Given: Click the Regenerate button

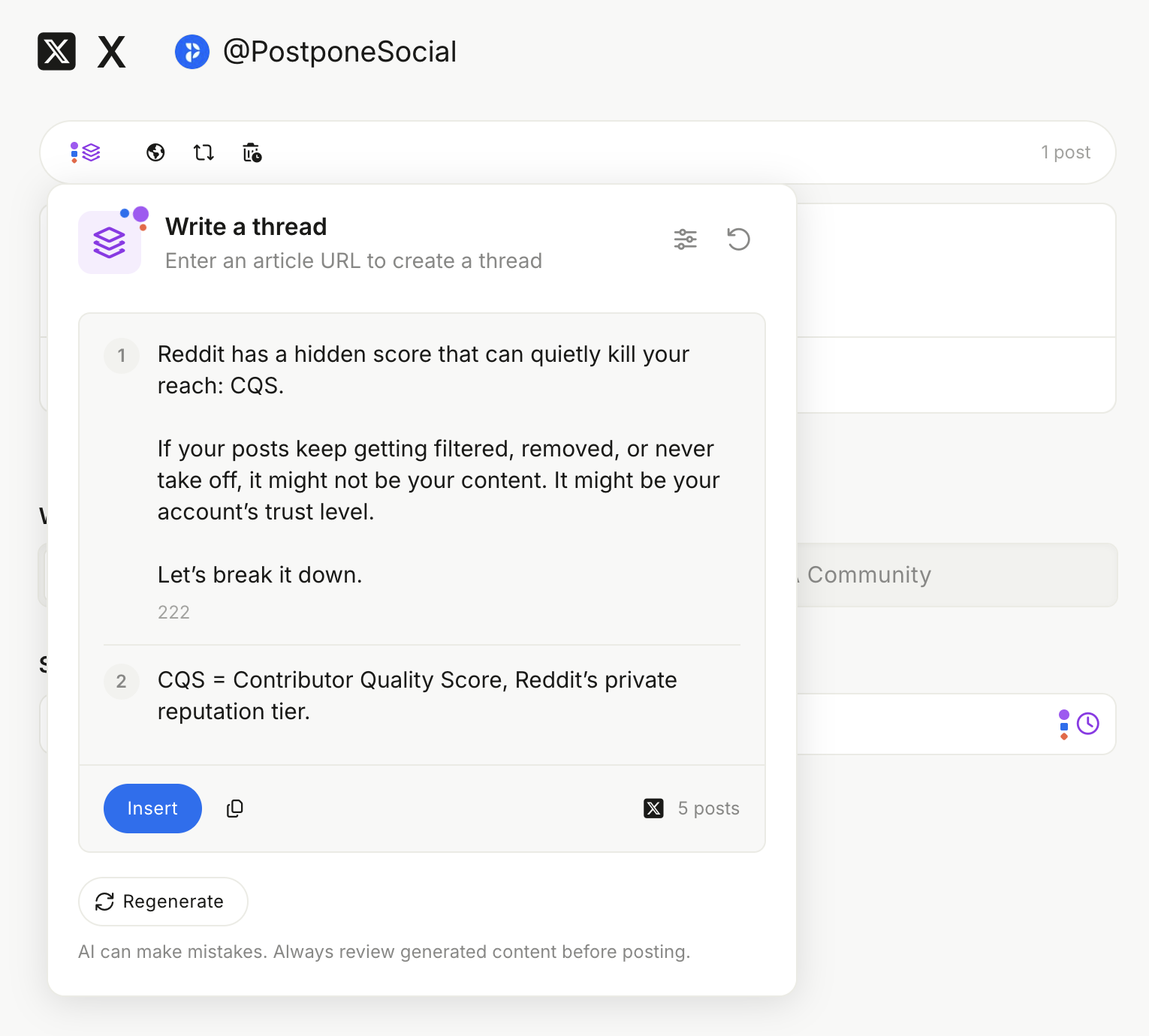Looking at the screenshot, I should pyautogui.click(x=163, y=902).
